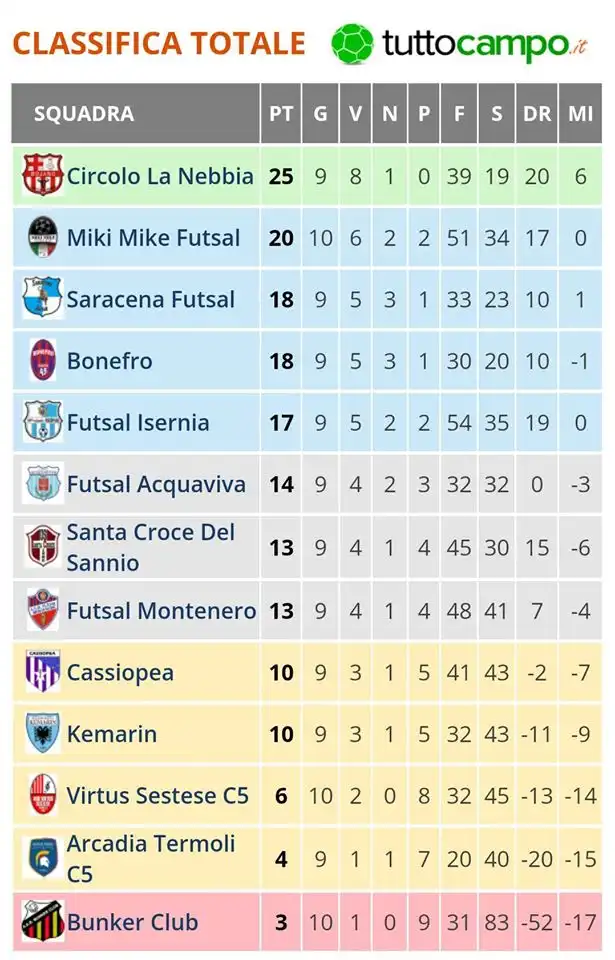Click the Saracena Futsal shield icon

coord(42,298)
